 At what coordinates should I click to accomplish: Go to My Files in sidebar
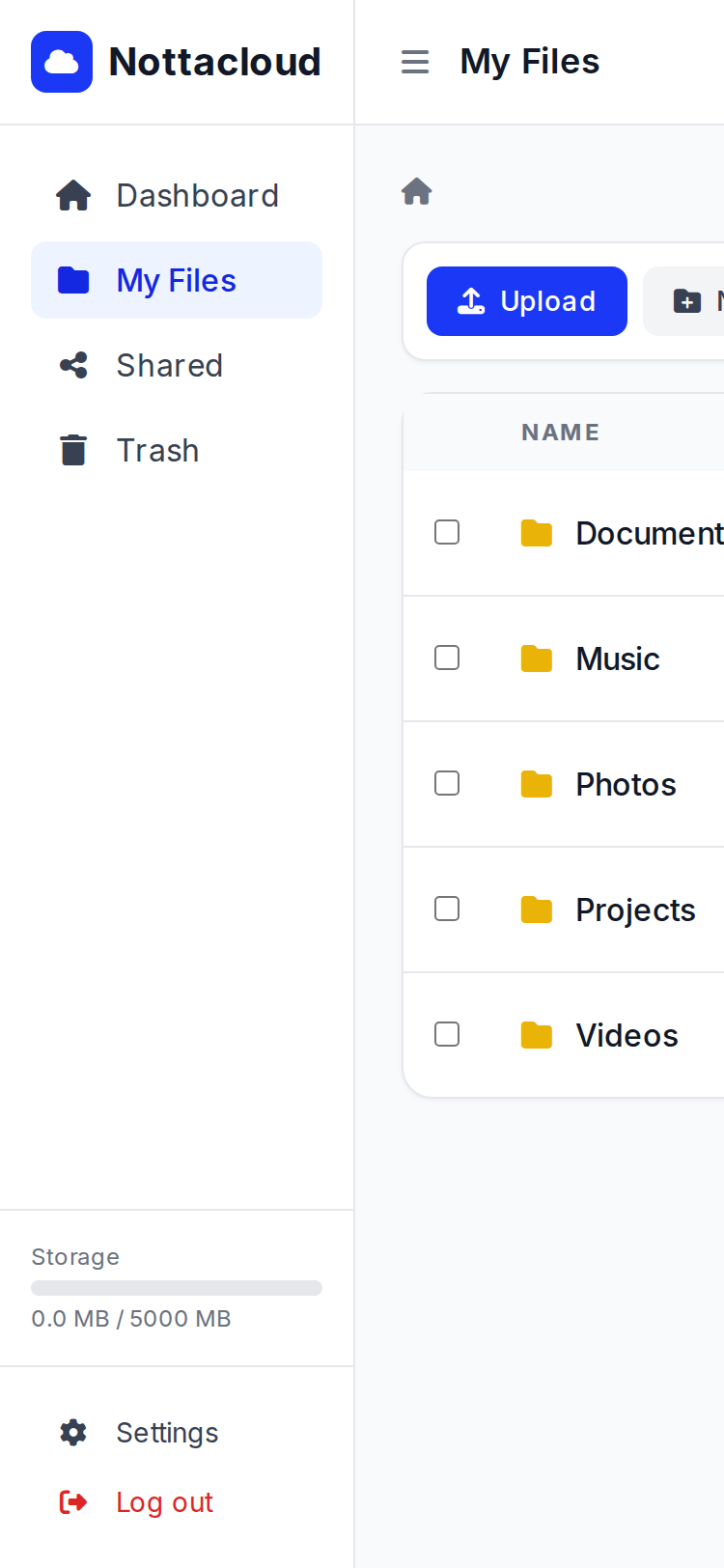(x=177, y=280)
